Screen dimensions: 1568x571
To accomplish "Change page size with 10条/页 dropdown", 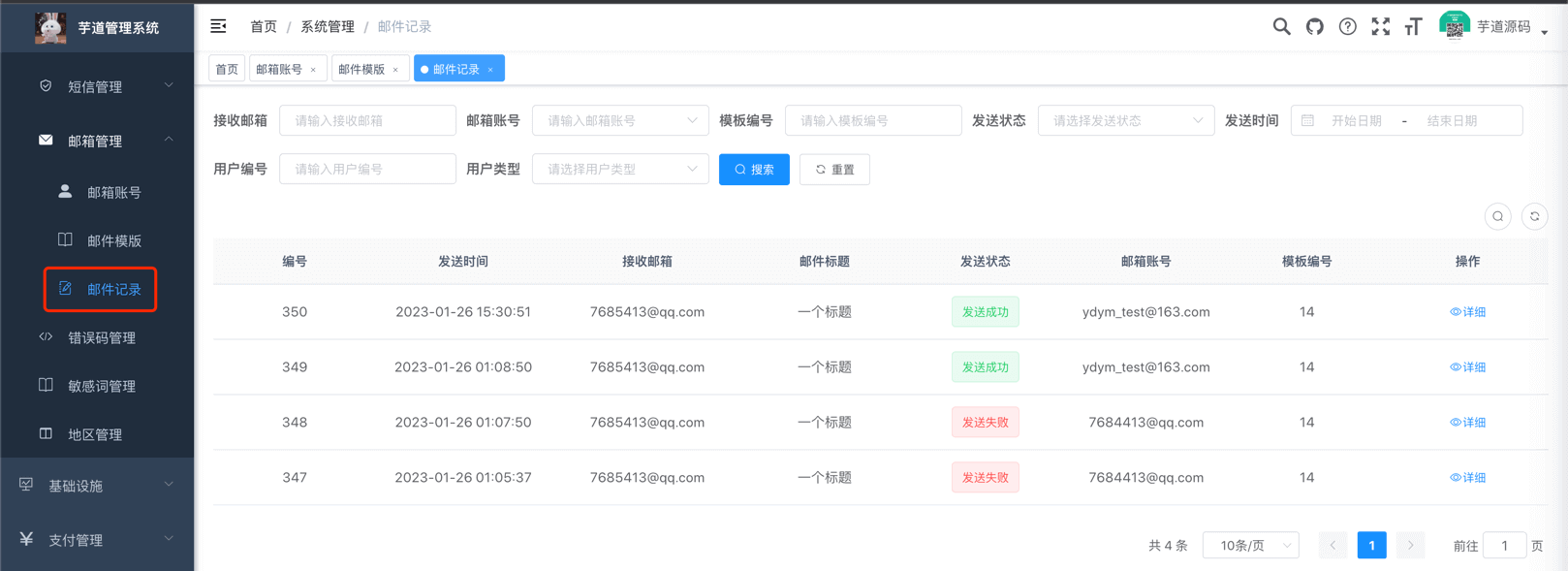I will (x=1250, y=546).
